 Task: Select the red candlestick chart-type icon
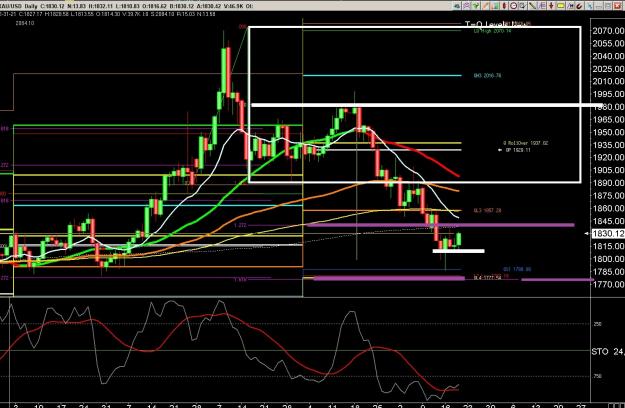pyautogui.click(x=504, y=6)
